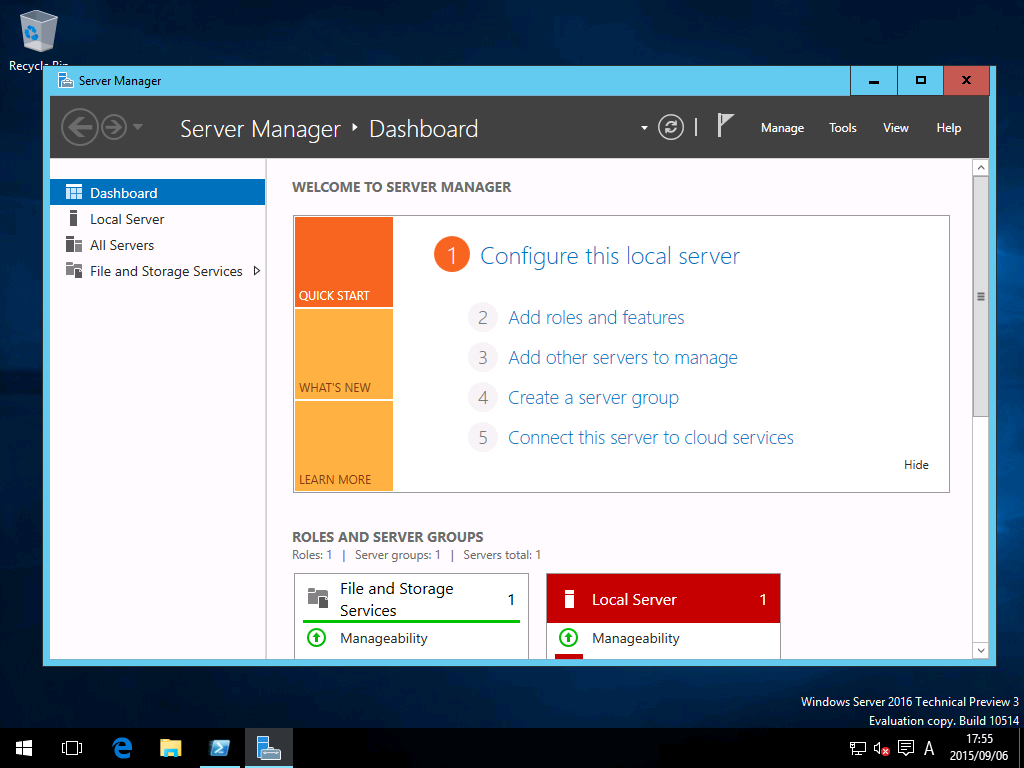Click Manageability under Local Server tile
Screen dimensions: 1024x768
635,639
